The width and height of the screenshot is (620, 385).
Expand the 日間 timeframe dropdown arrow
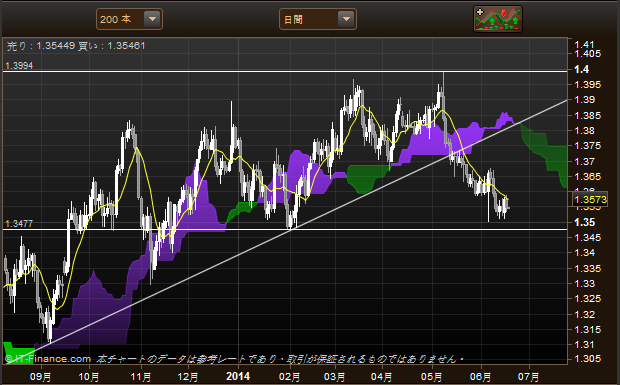pos(346,19)
